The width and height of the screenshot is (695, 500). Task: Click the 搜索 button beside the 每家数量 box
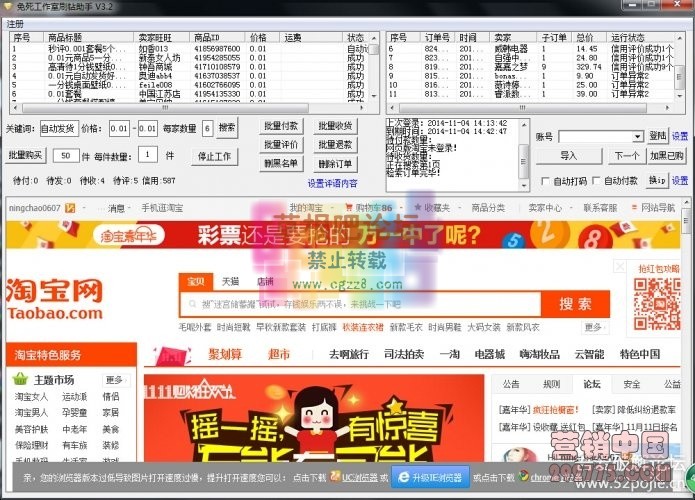click(x=227, y=128)
